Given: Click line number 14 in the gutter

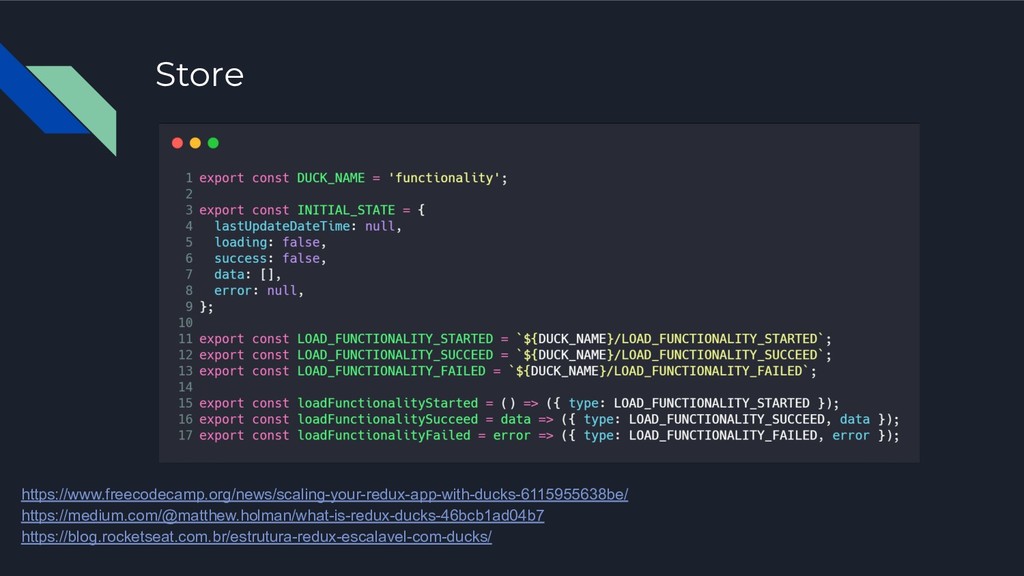Looking at the screenshot, I should pos(185,387).
